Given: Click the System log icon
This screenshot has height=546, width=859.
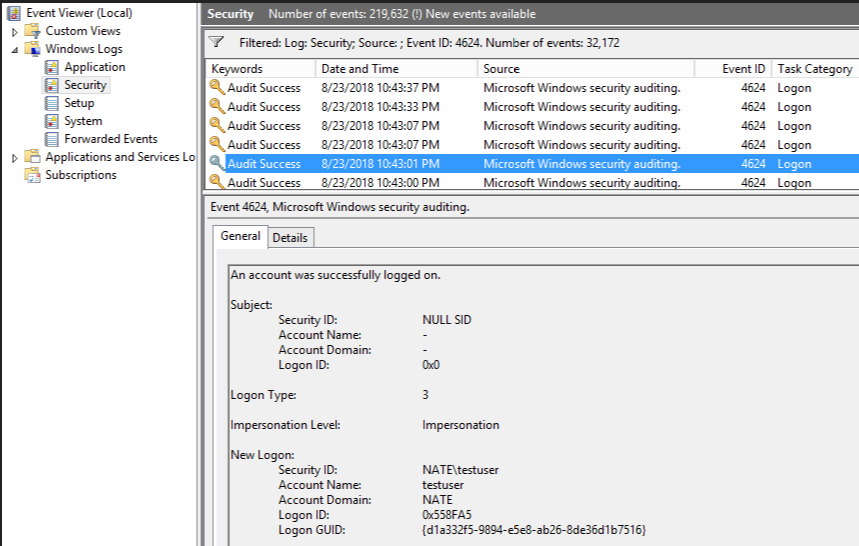Looking at the screenshot, I should point(52,121).
